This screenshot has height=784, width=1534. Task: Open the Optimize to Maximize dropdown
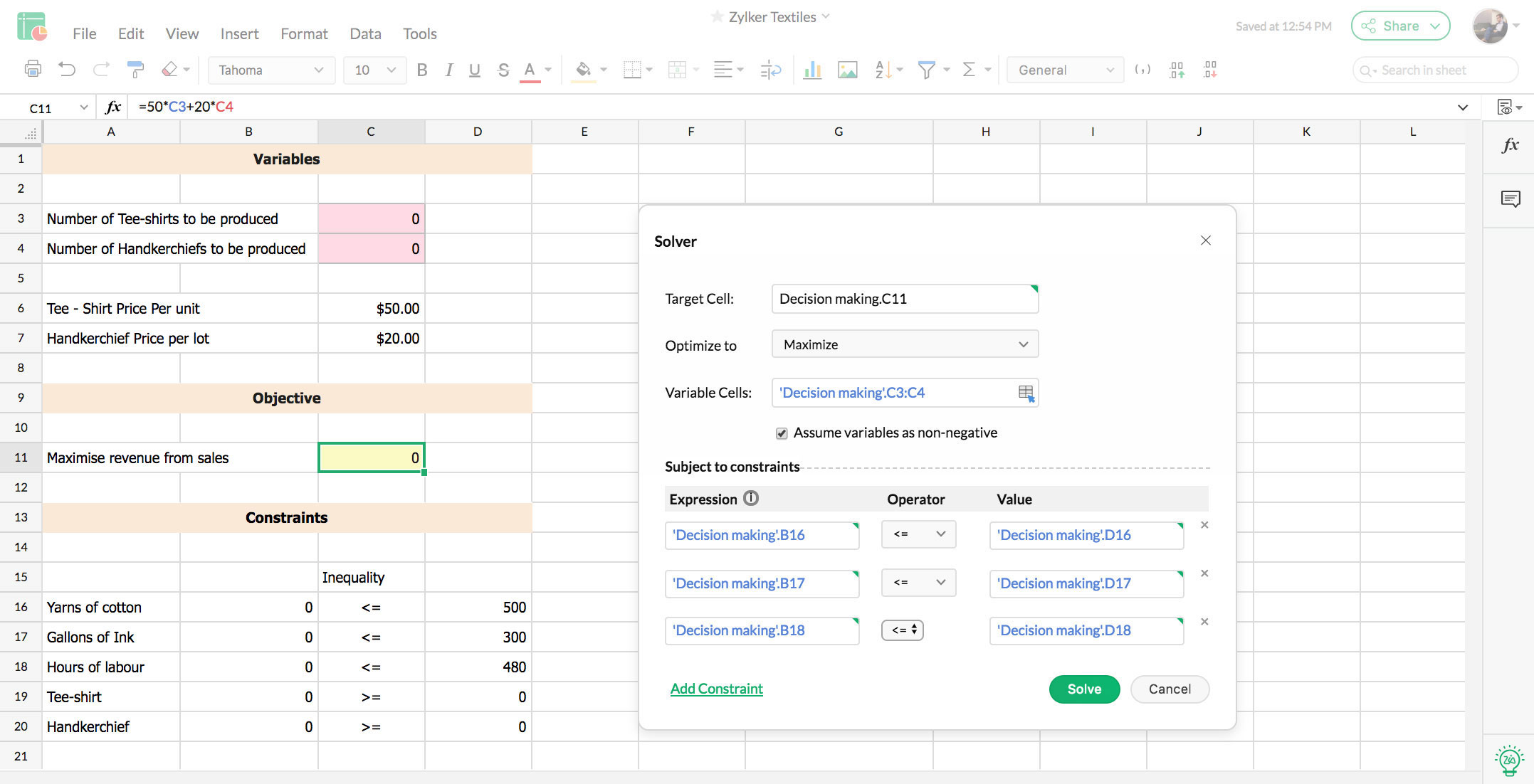pos(905,344)
